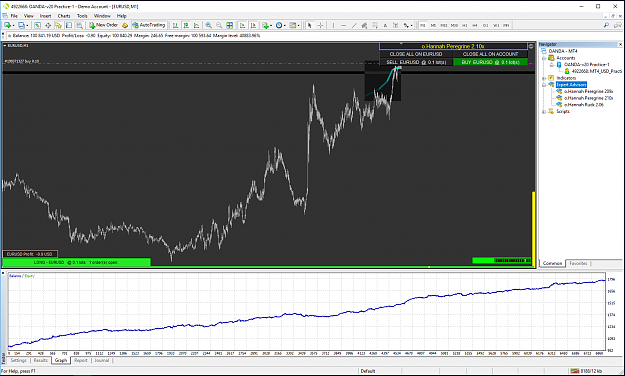Click CLOSE ALL ON EURUSD button
The width and height of the screenshot is (625, 376).
(x=416, y=54)
